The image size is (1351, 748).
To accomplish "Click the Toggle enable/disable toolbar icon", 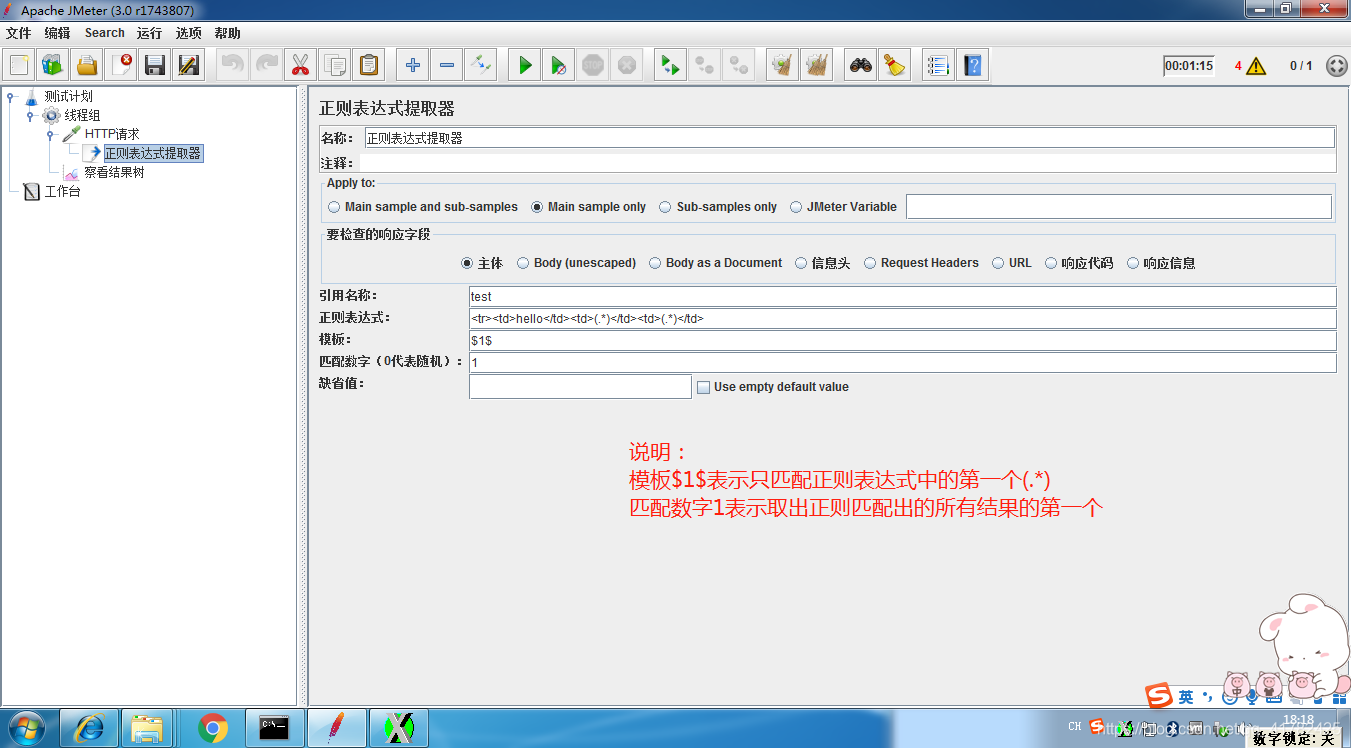I will (481, 66).
